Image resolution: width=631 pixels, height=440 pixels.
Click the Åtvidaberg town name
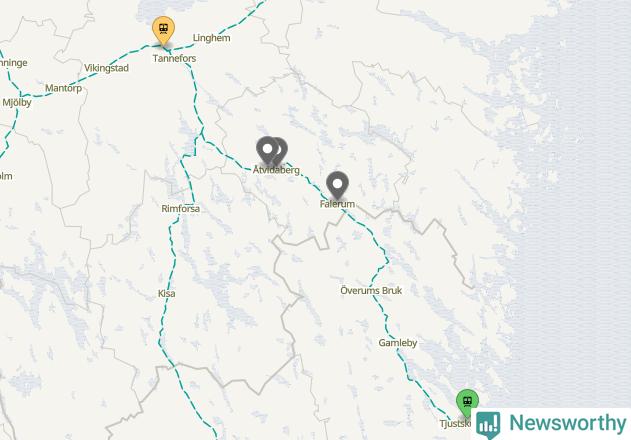click(276, 170)
